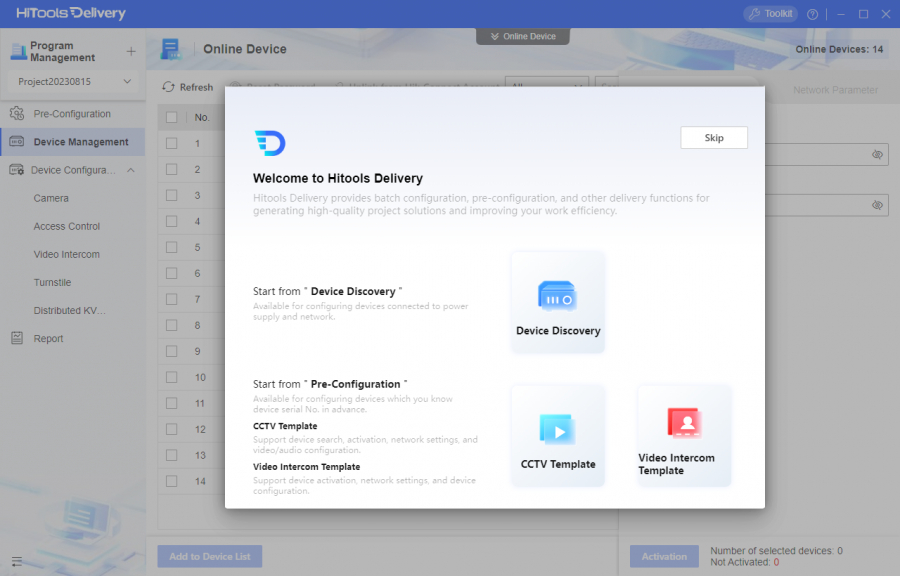Choose the Video Intercom Template card
Image resolution: width=900 pixels, height=576 pixels.
[684, 436]
